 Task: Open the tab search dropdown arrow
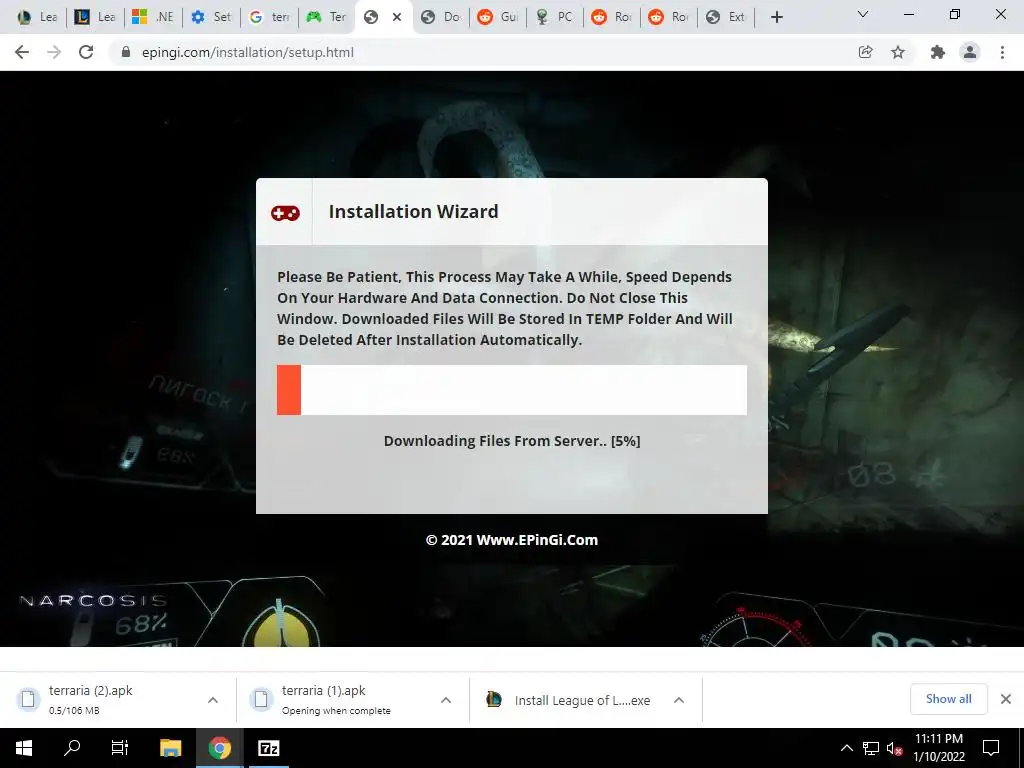(x=863, y=14)
